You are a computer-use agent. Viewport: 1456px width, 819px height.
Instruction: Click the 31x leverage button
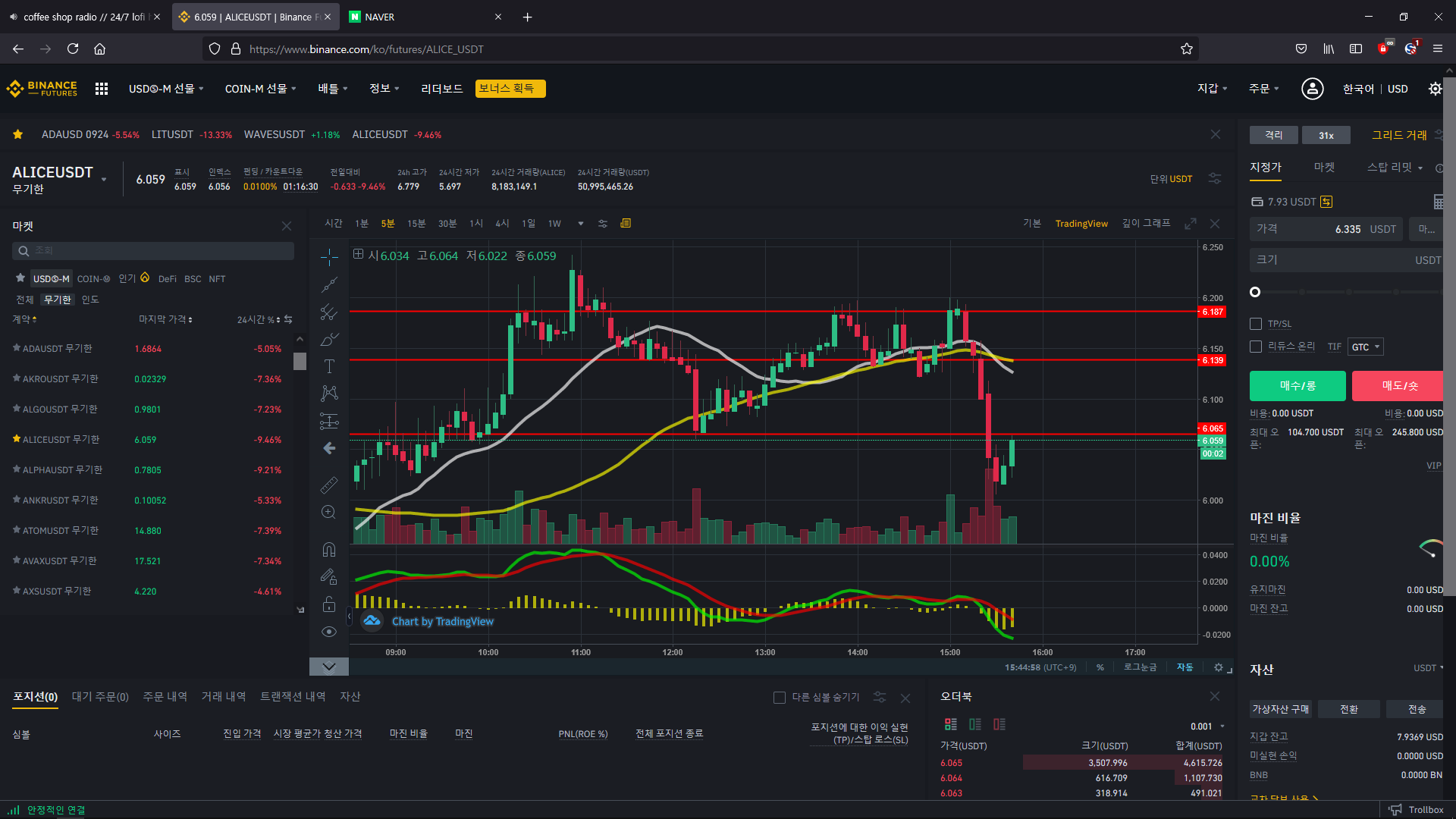(x=1326, y=136)
